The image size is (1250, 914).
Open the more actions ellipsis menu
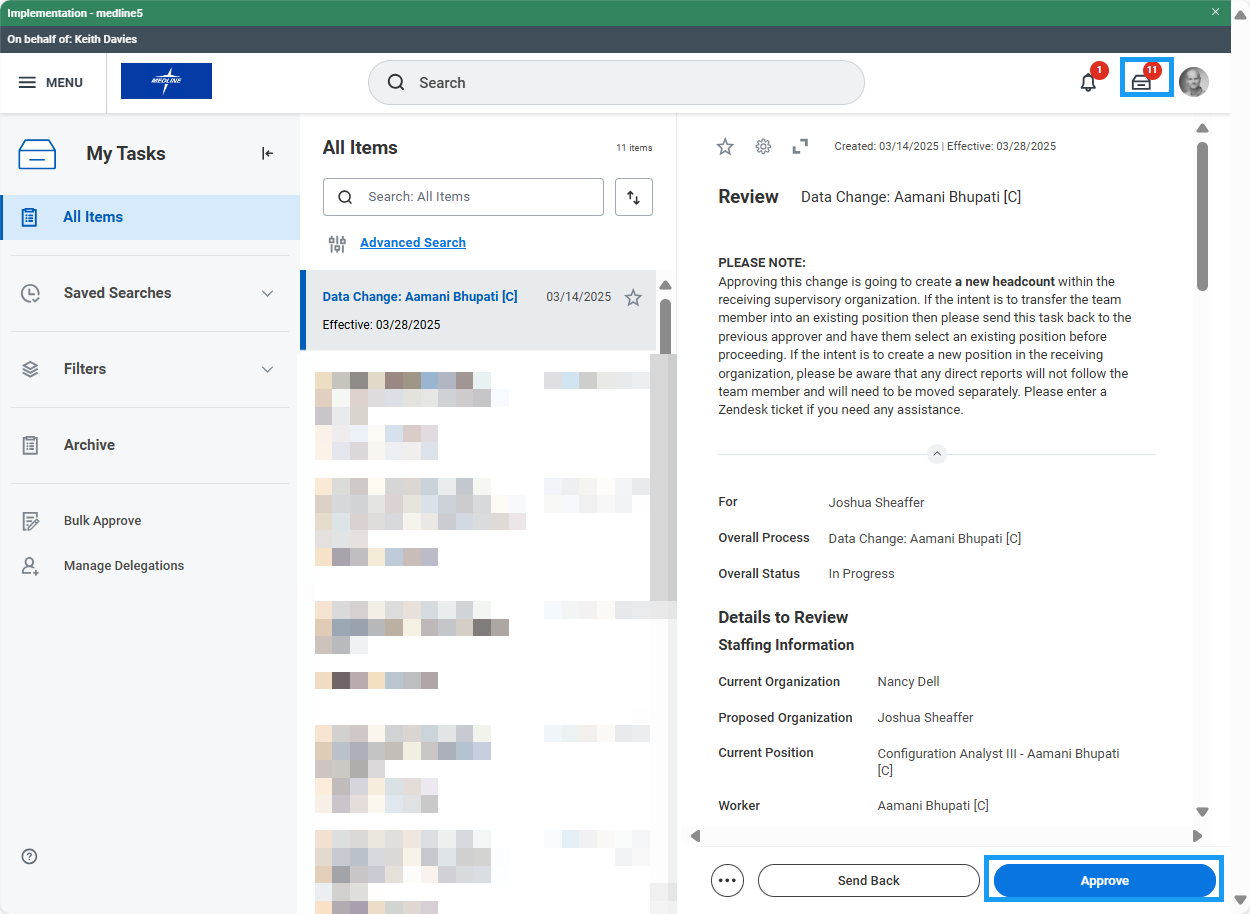tap(727, 880)
